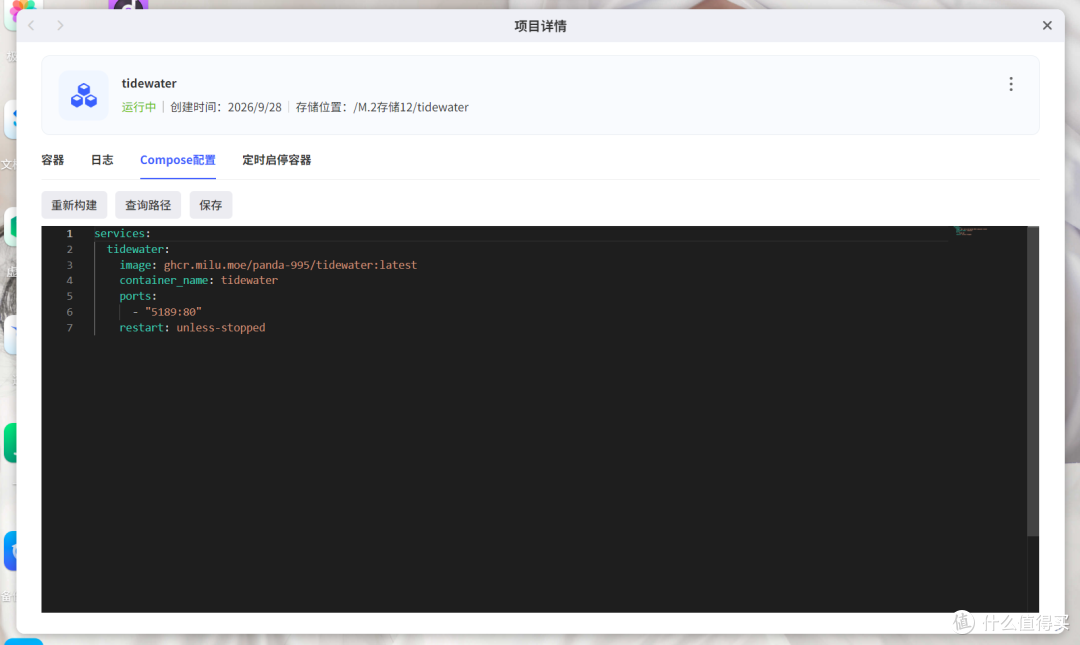The width and height of the screenshot is (1080, 645).
Task: Click 'restart: unless-stopped' line
Action: click(192, 328)
